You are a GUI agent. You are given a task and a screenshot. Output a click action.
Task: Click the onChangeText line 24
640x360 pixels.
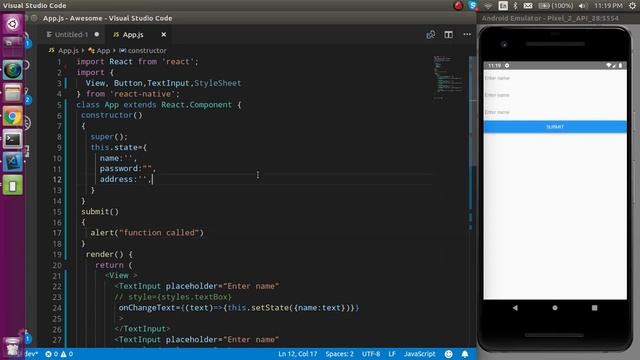click(x=239, y=308)
